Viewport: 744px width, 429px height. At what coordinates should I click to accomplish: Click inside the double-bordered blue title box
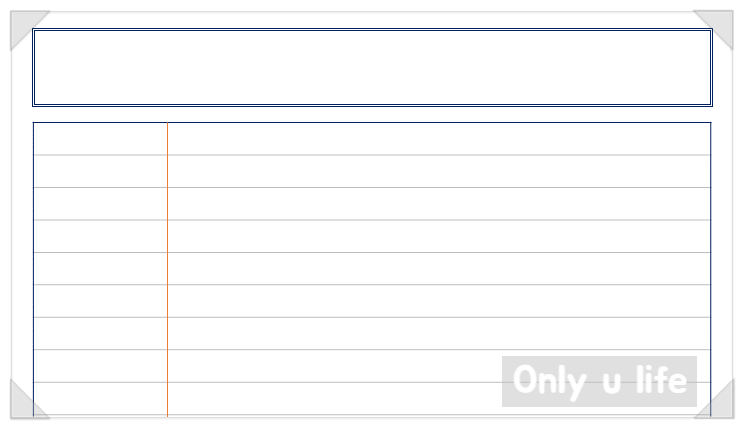[x=372, y=67]
